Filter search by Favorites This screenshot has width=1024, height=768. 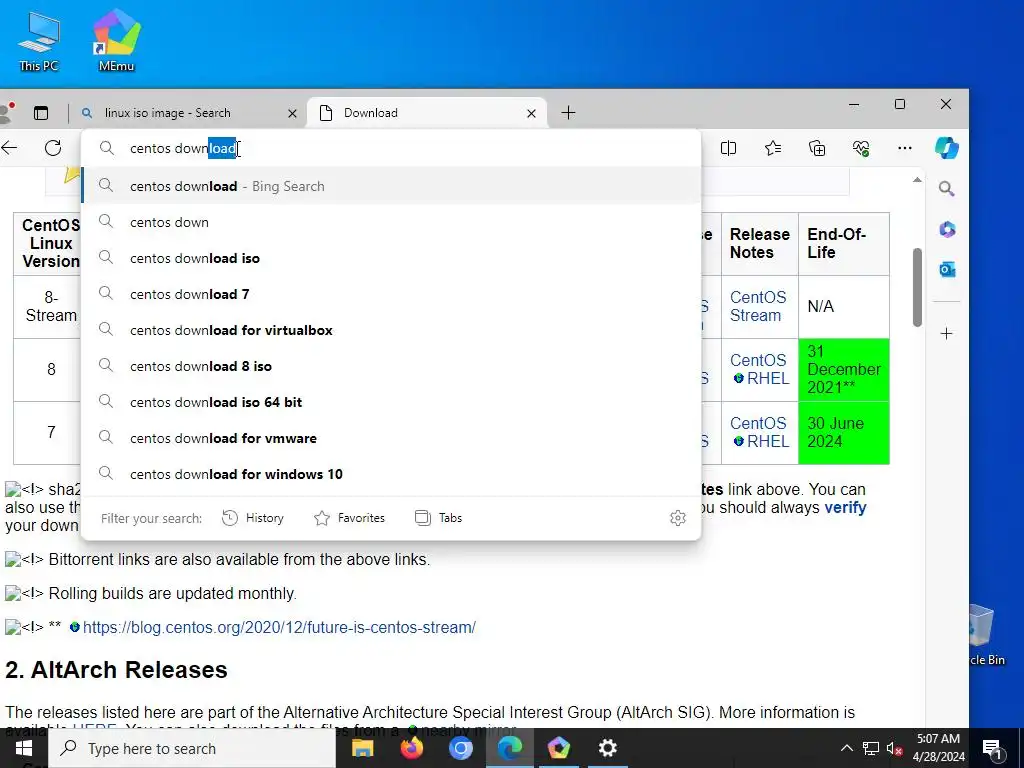[x=349, y=518]
